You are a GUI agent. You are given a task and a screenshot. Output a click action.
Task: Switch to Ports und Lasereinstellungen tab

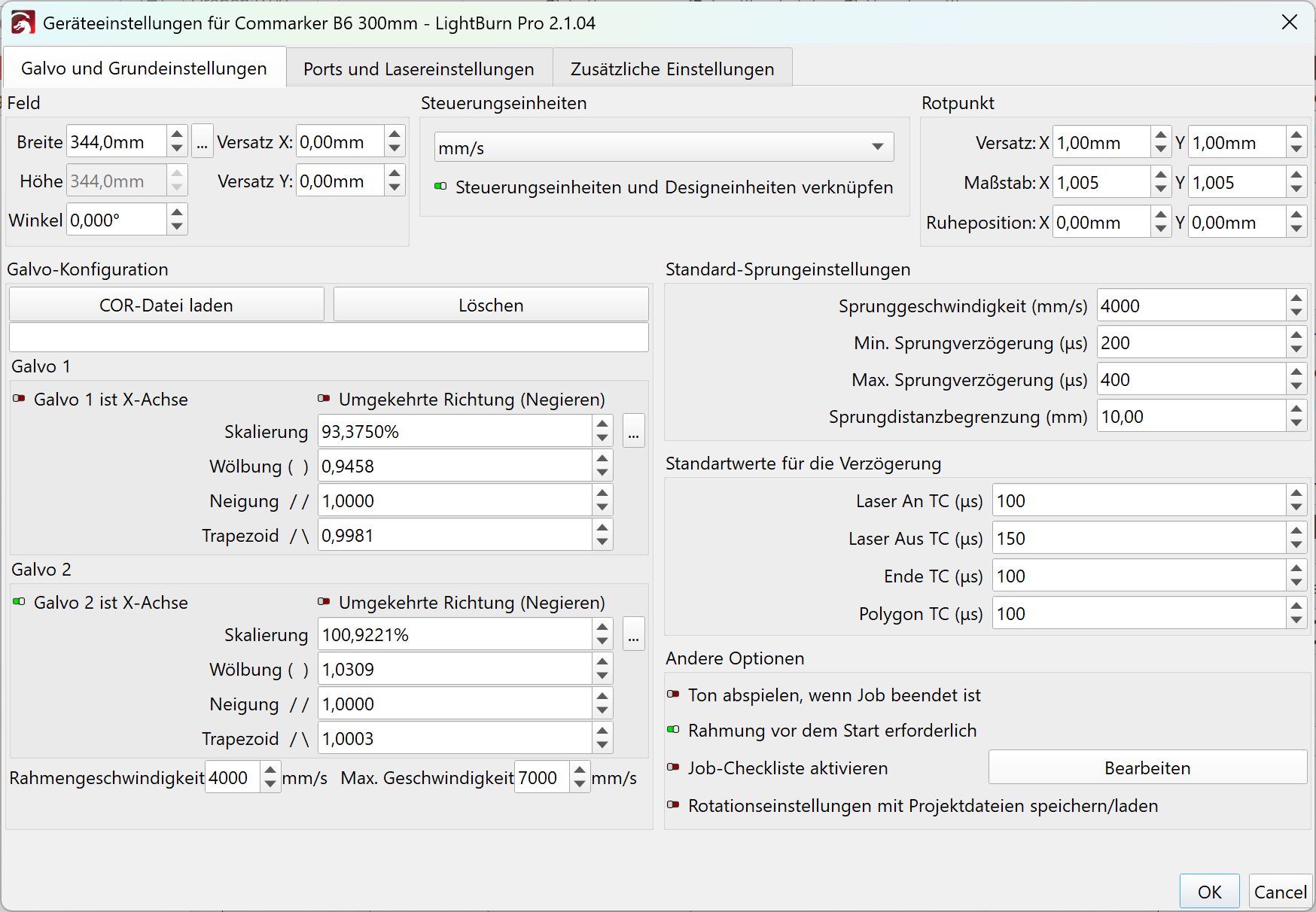coord(419,68)
